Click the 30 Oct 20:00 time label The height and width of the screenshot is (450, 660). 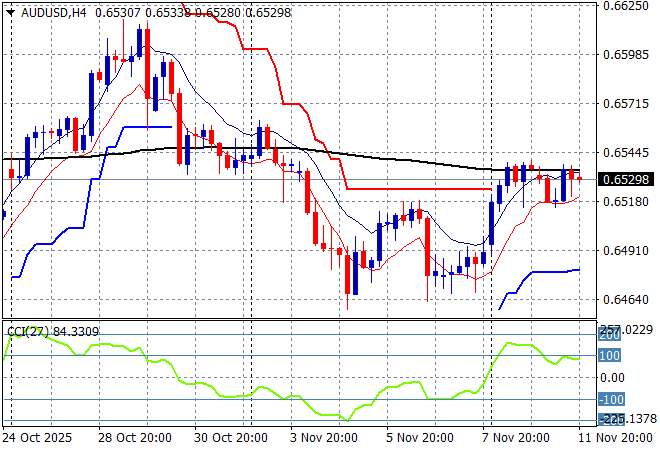point(231,438)
